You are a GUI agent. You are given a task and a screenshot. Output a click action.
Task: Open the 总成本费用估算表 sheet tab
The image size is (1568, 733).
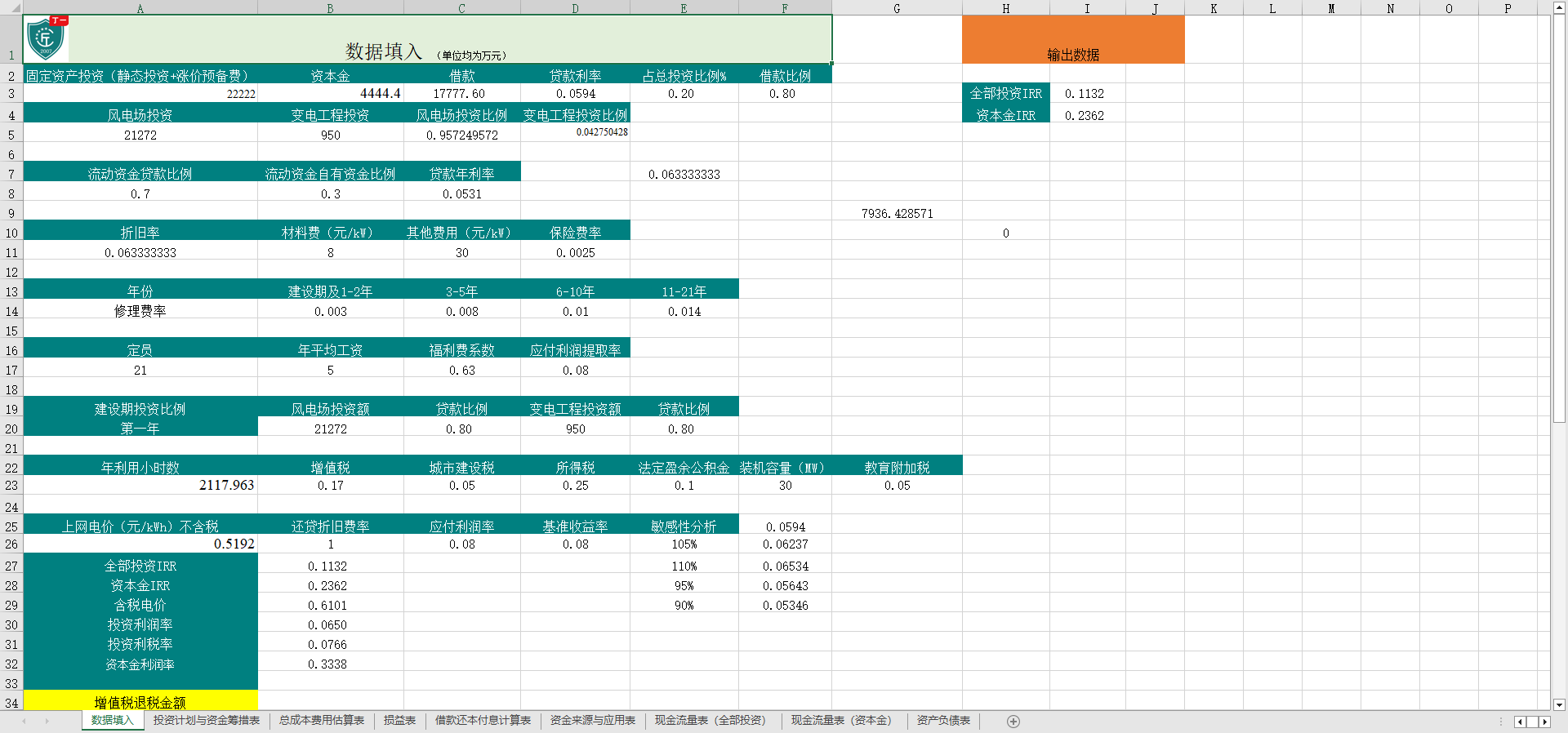(322, 720)
